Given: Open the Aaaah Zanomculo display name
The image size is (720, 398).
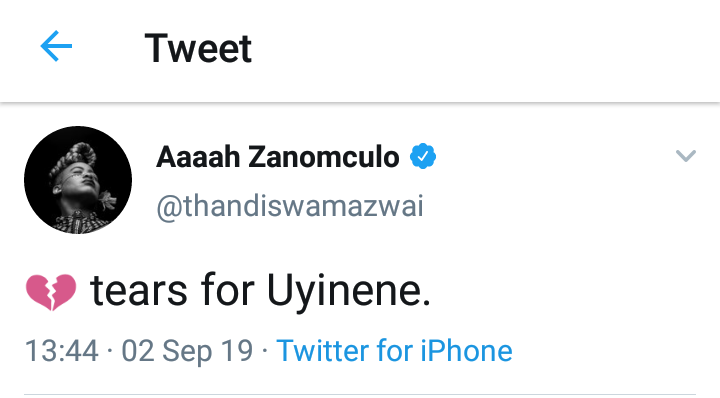Looking at the screenshot, I should tap(278, 157).
